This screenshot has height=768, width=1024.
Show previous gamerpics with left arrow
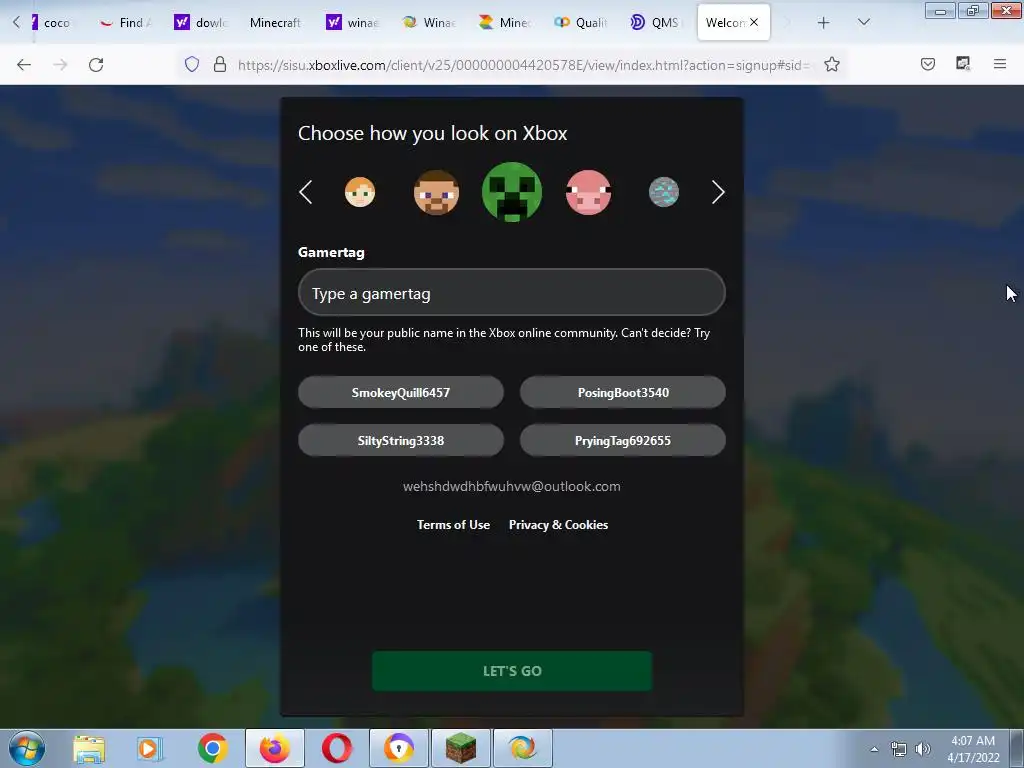[306, 192]
